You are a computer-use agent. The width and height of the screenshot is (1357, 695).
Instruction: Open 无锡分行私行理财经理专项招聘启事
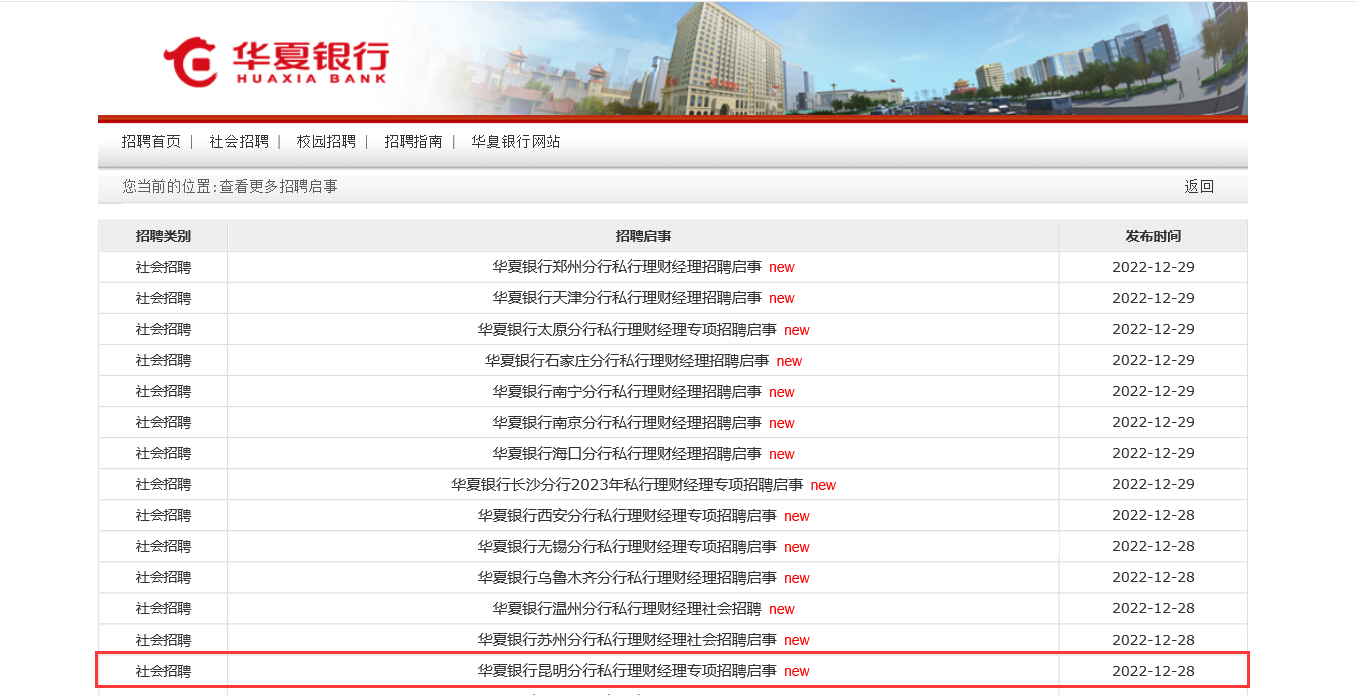point(627,546)
